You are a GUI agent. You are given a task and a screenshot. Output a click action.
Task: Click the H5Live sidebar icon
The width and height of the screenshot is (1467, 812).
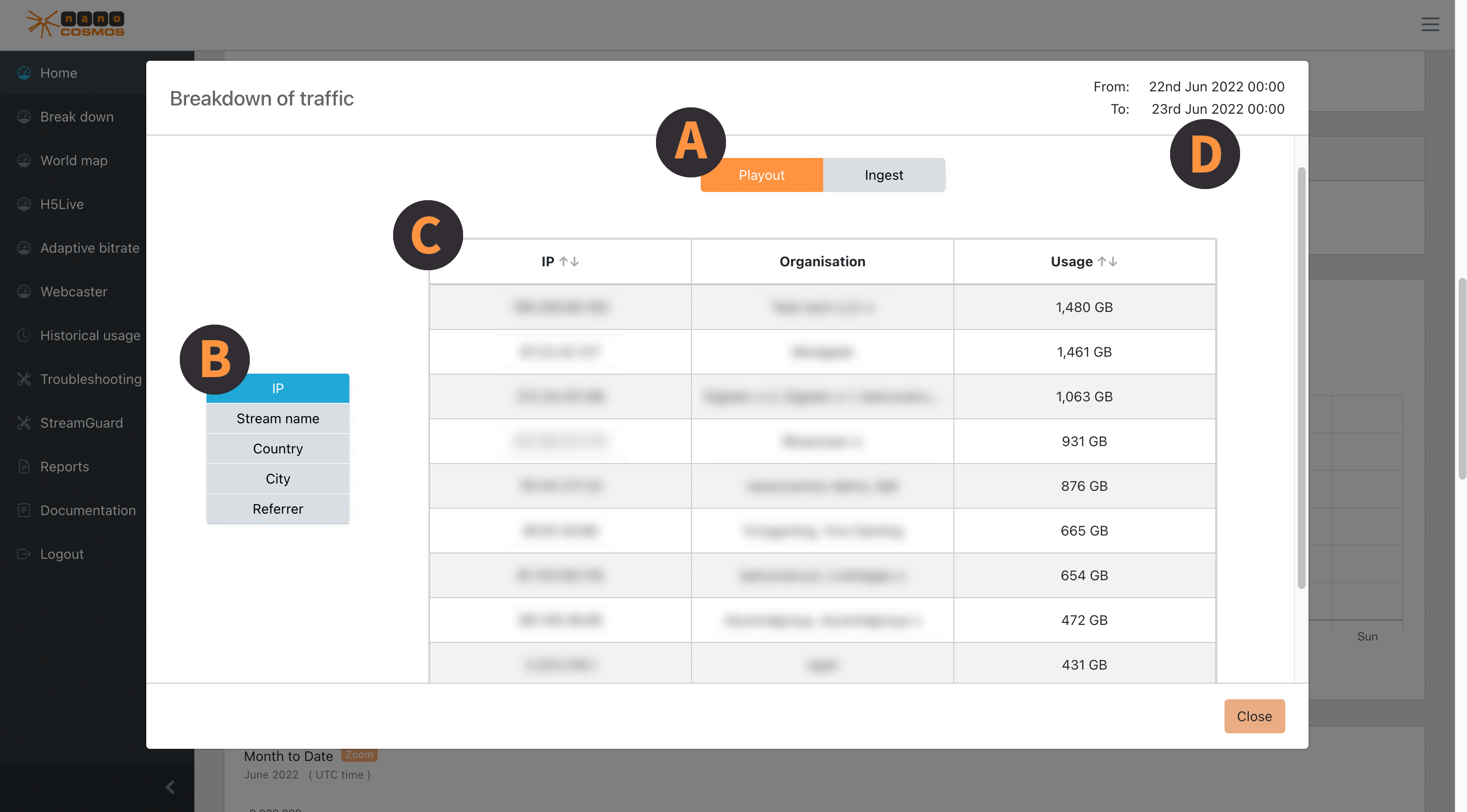[x=24, y=204]
